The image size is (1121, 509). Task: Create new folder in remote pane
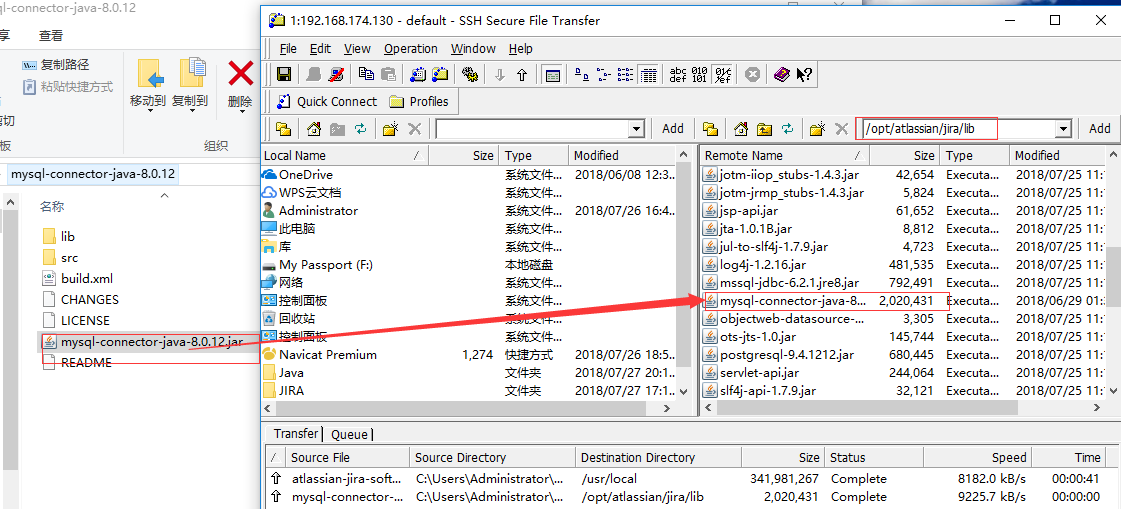(817, 129)
